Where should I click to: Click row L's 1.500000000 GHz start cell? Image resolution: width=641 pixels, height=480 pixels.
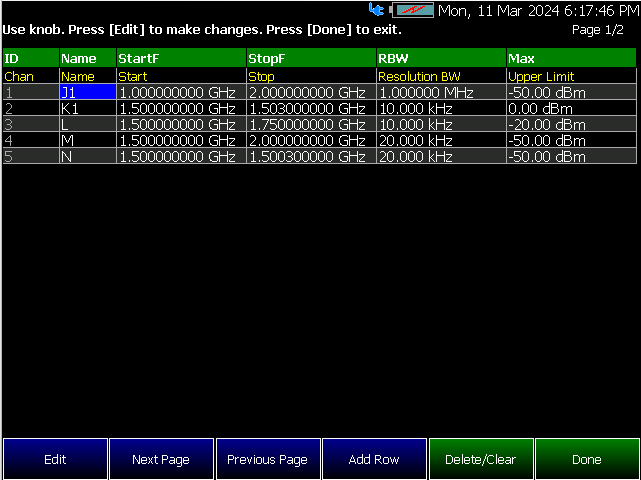click(x=182, y=124)
